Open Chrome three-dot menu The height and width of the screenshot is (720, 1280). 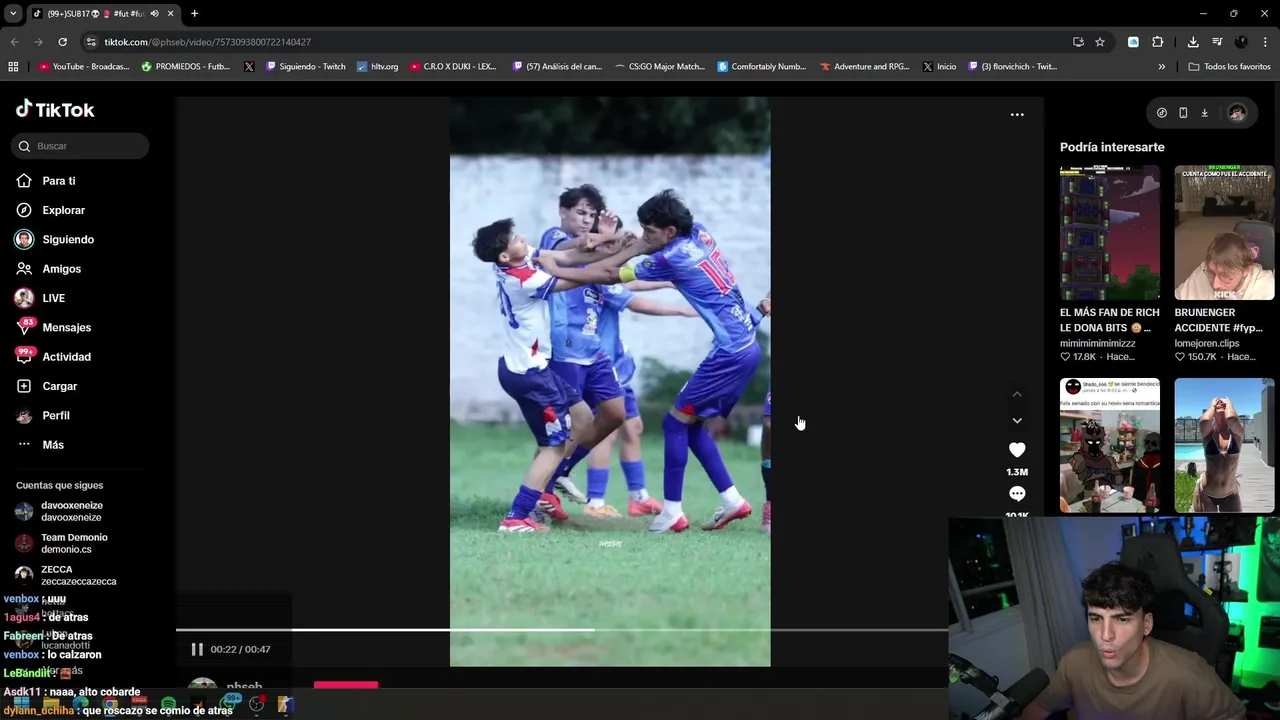1265,42
